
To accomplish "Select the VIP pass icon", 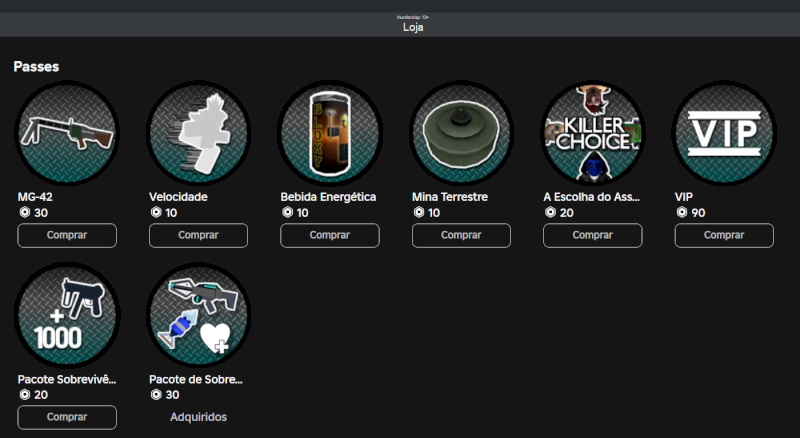I will (x=724, y=132).
